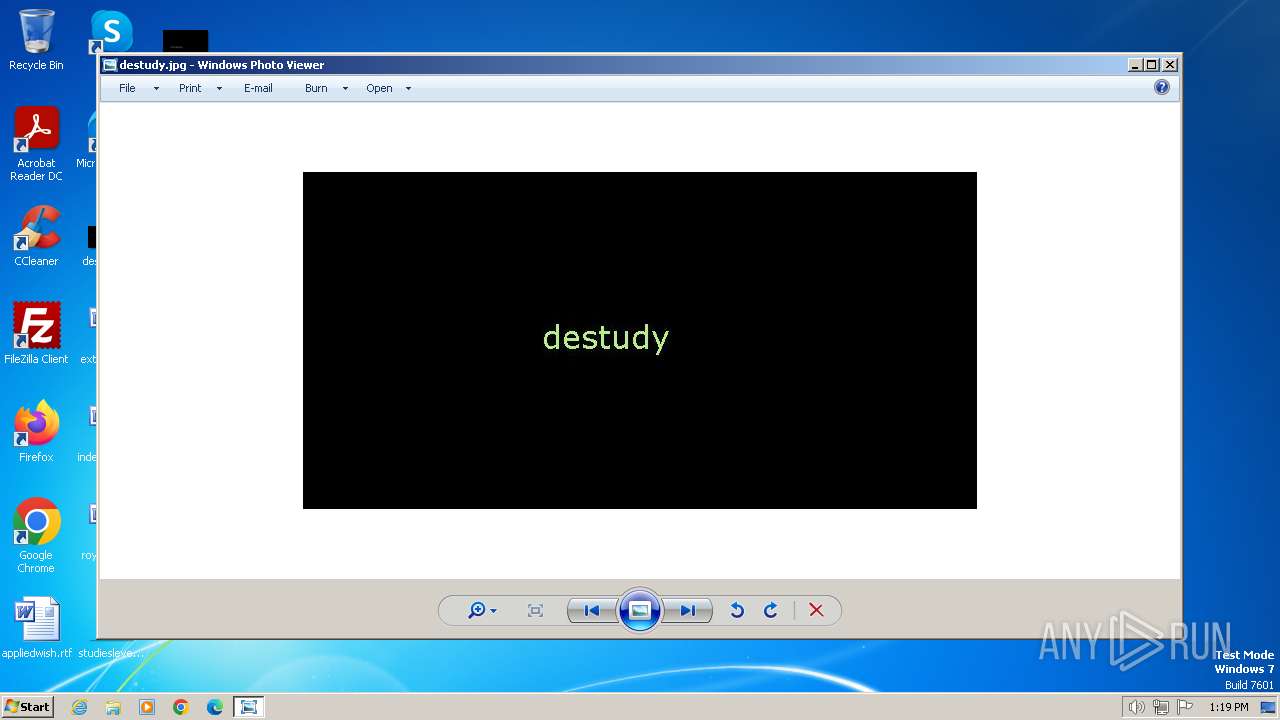Image resolution: width=1280 pixels, height=720 pixels.
Task: Click the E-mail button
Action: (258, 88)
